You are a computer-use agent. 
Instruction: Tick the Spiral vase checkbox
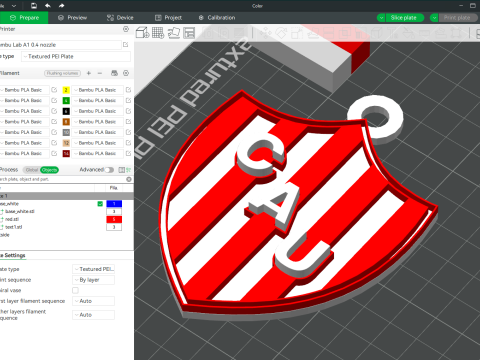76,290
